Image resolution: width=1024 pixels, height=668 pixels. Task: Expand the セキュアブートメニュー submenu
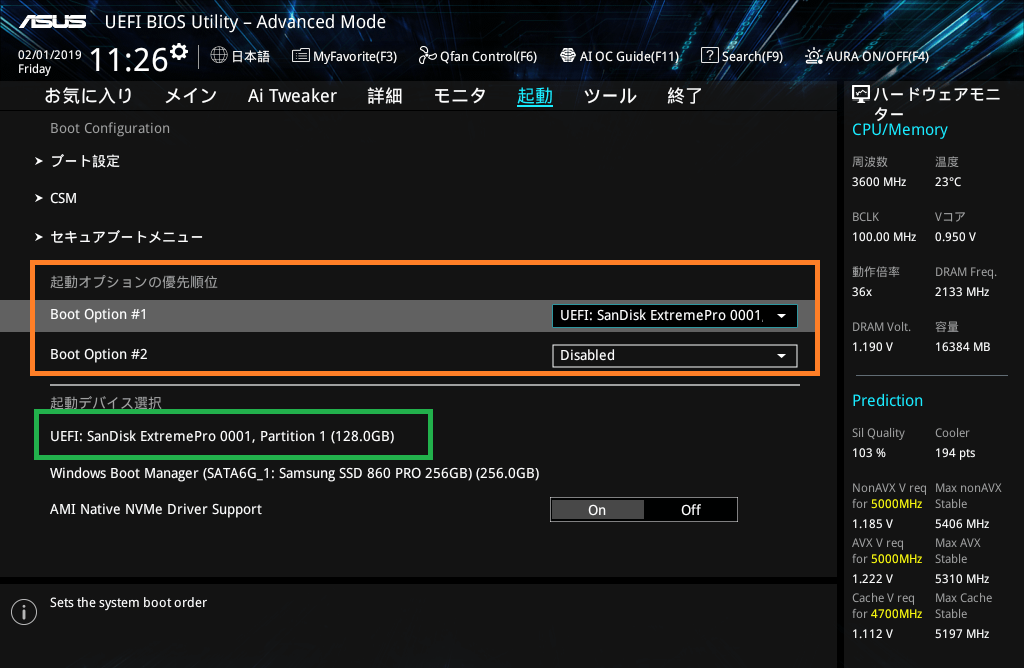click(126, 237)
